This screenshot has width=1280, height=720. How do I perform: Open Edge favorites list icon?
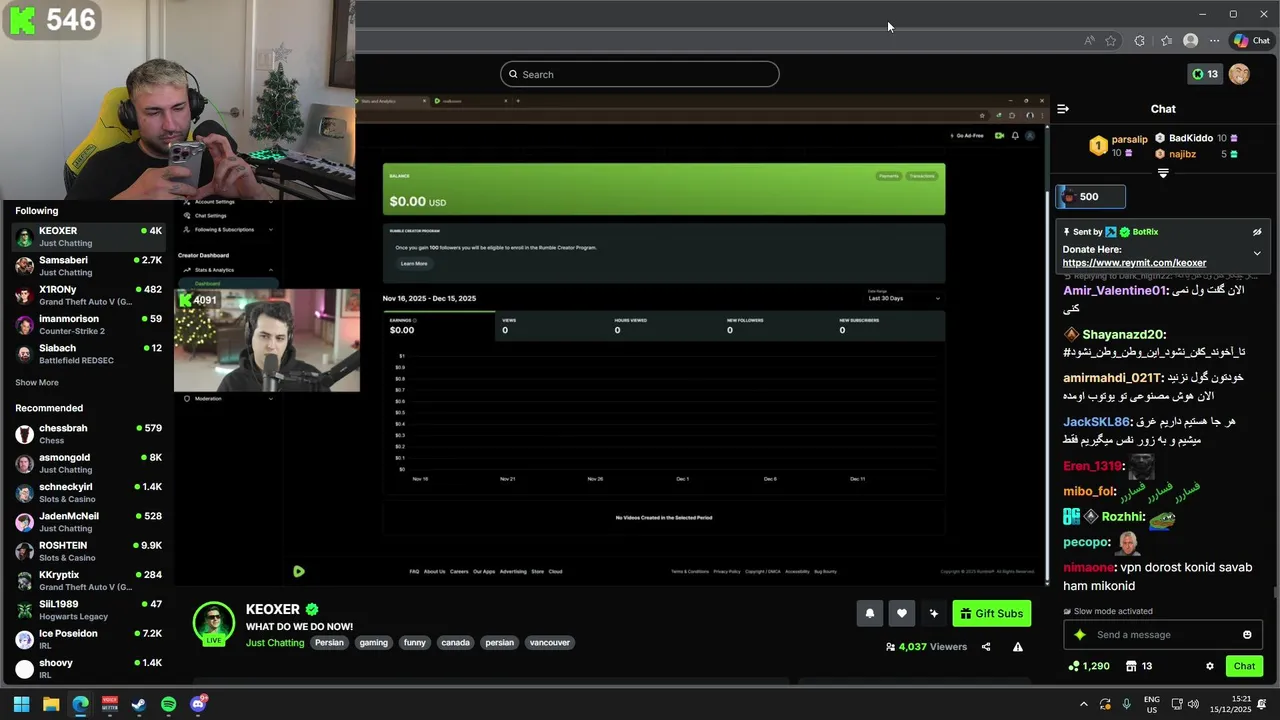pos(1166,41)
